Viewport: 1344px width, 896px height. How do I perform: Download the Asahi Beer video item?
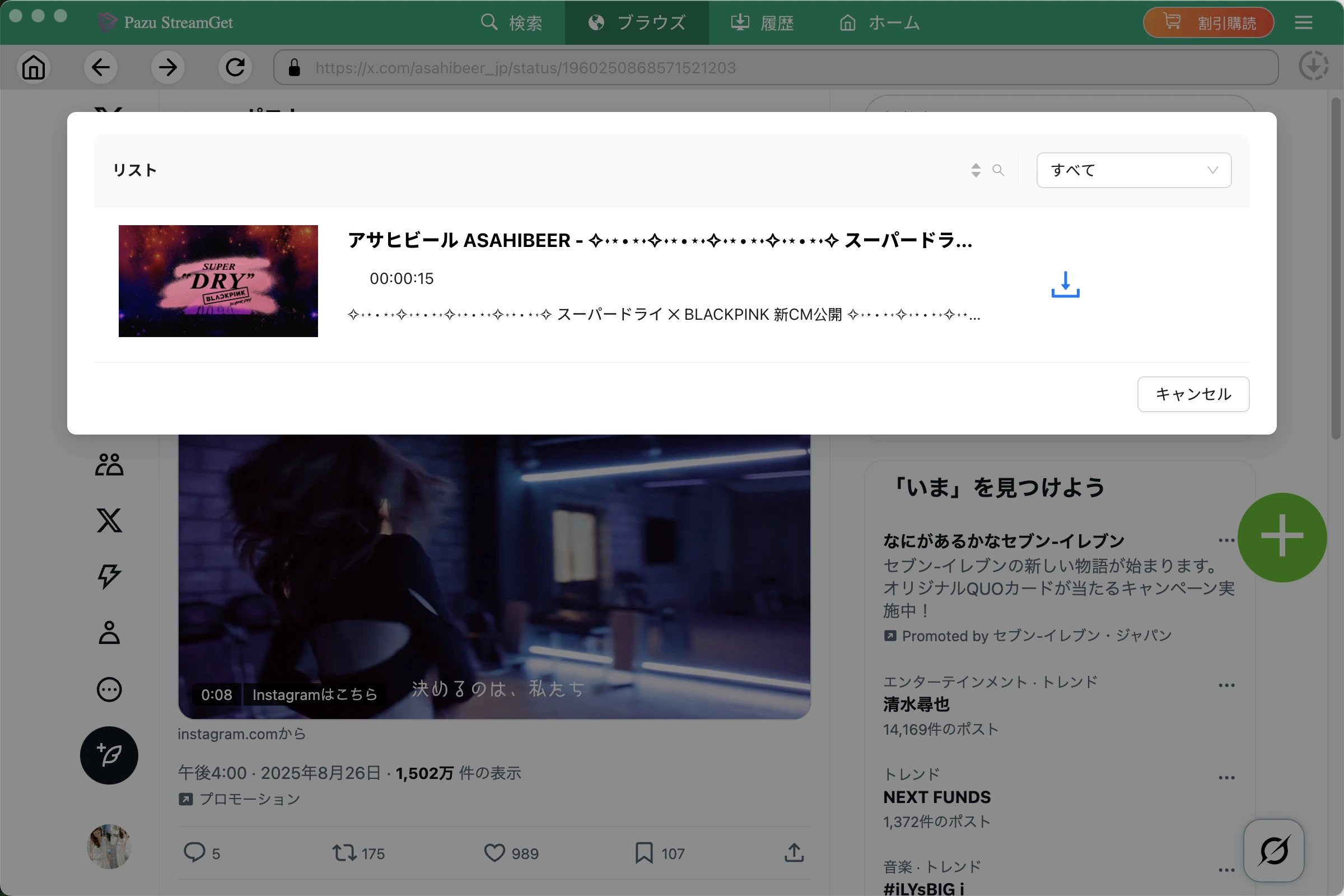point(1065,284)
